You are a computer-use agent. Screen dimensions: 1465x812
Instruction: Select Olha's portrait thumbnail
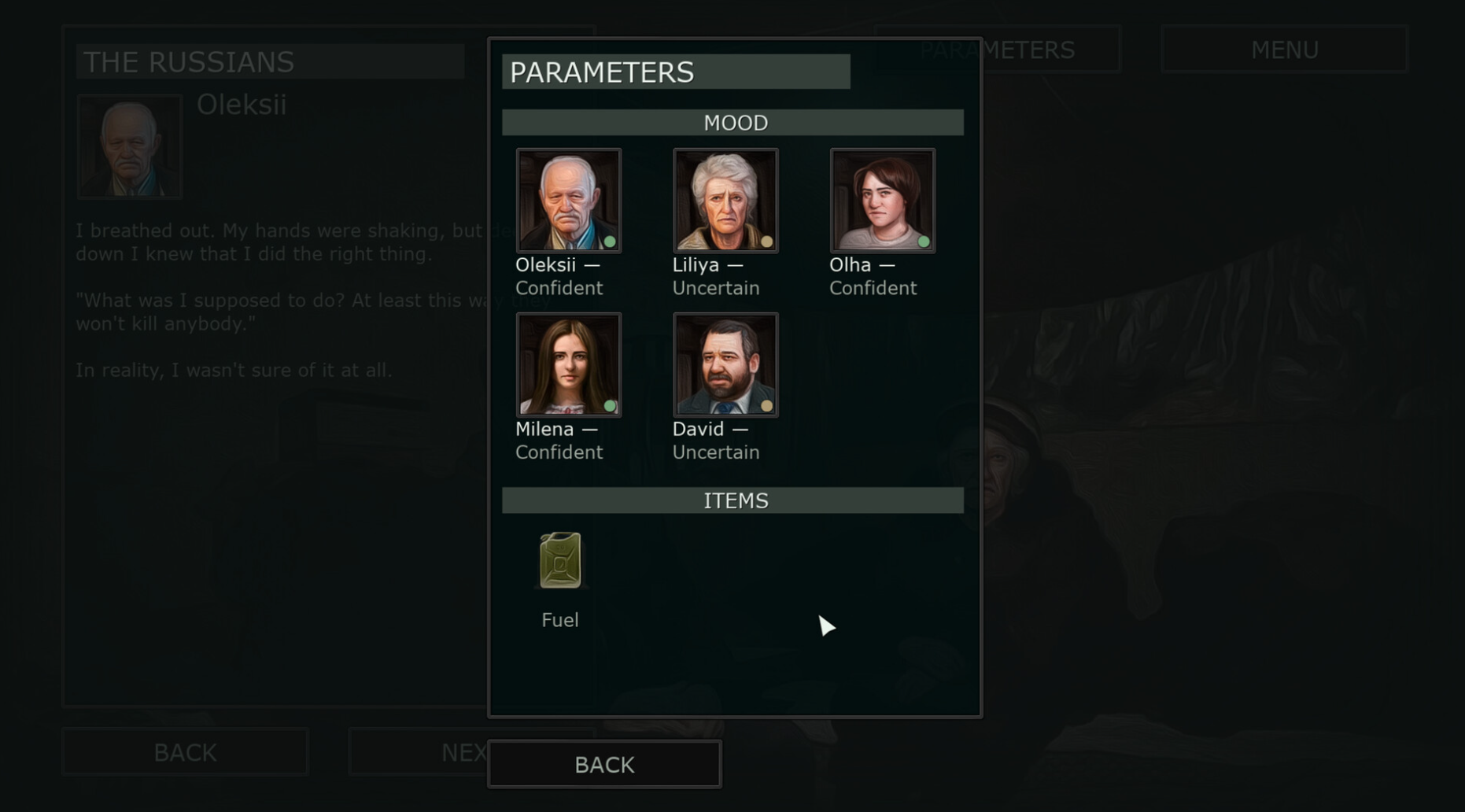tap(882, 200)
